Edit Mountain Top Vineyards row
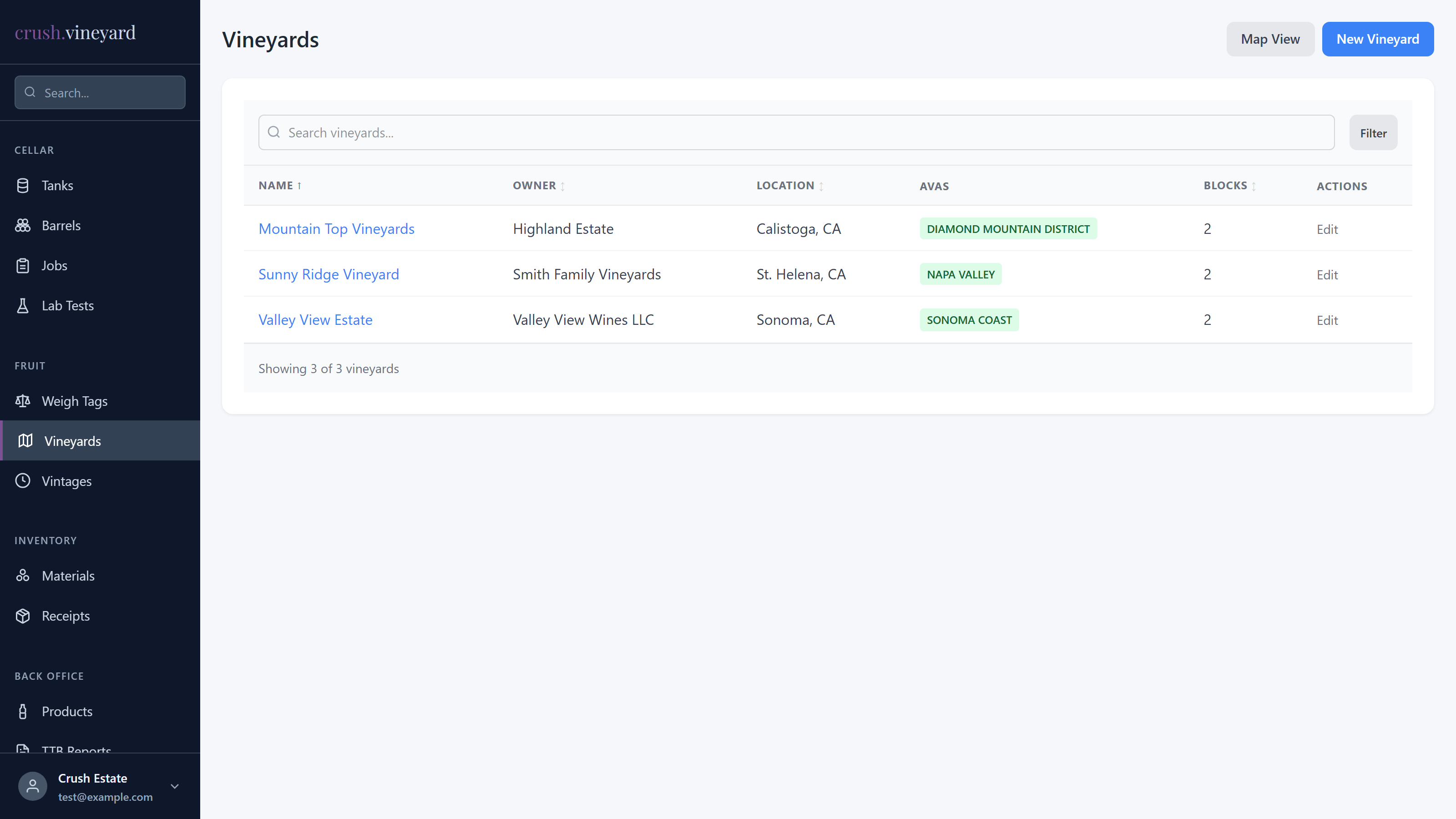Viewport: 1456px width, 819px height. click(1327, 229)
